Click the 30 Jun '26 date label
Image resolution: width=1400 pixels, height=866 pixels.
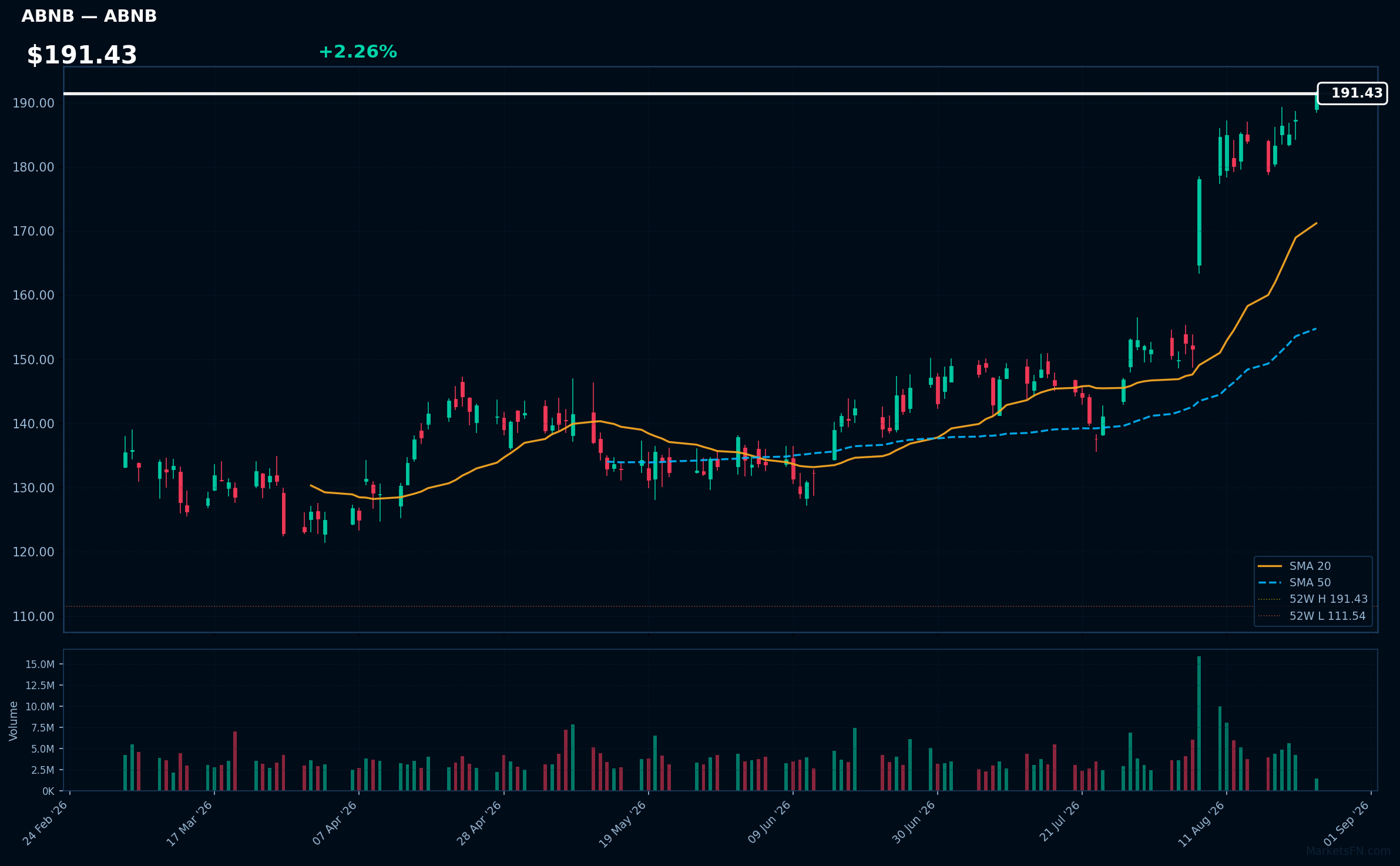tap(914, 823)
